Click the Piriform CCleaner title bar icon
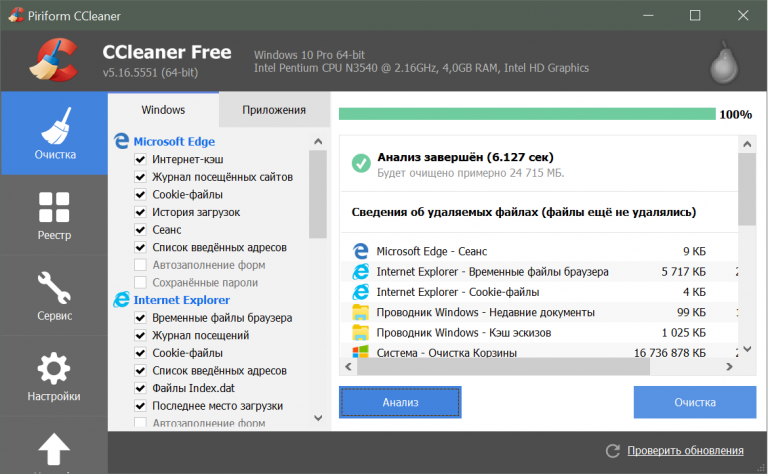The width and height of the screenshot is (768, 474). point(15,15)
